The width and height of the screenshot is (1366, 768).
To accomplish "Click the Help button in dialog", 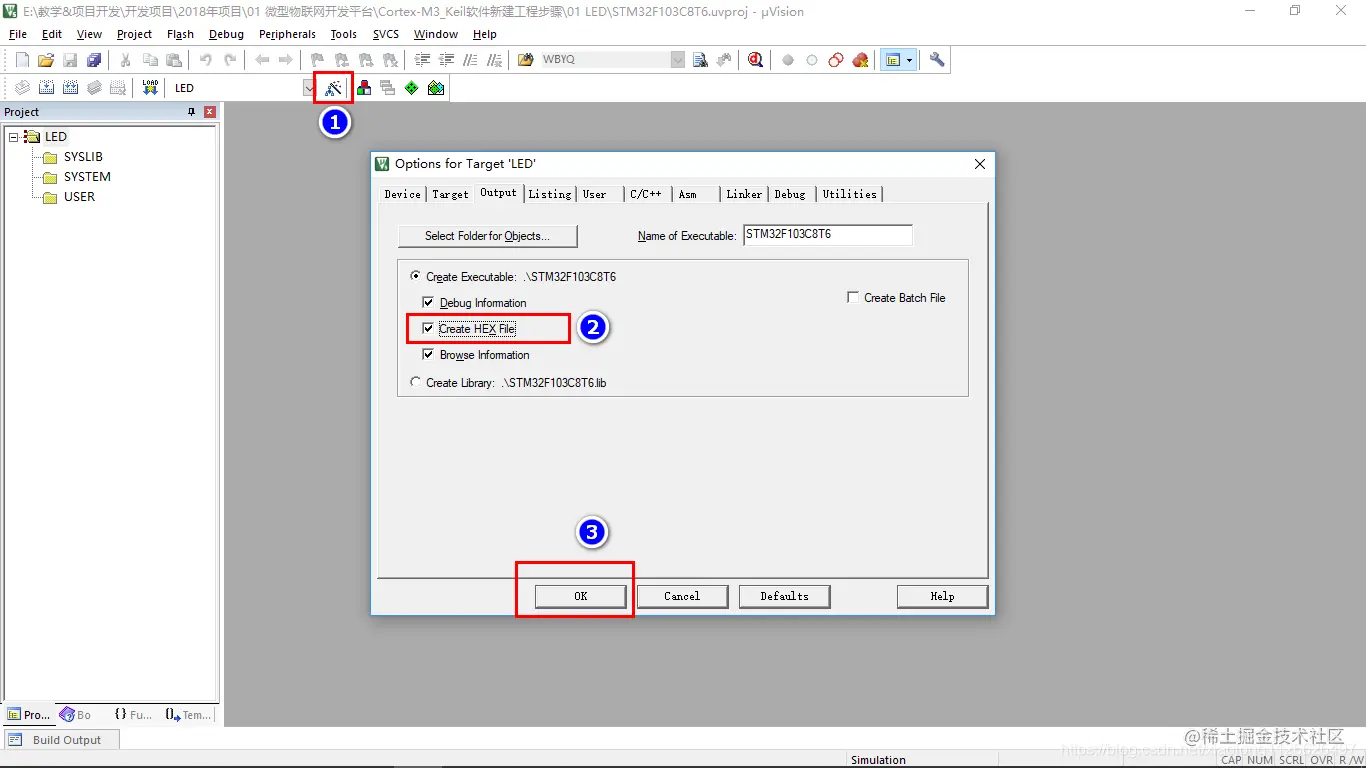I will click(x=943, y=596).
